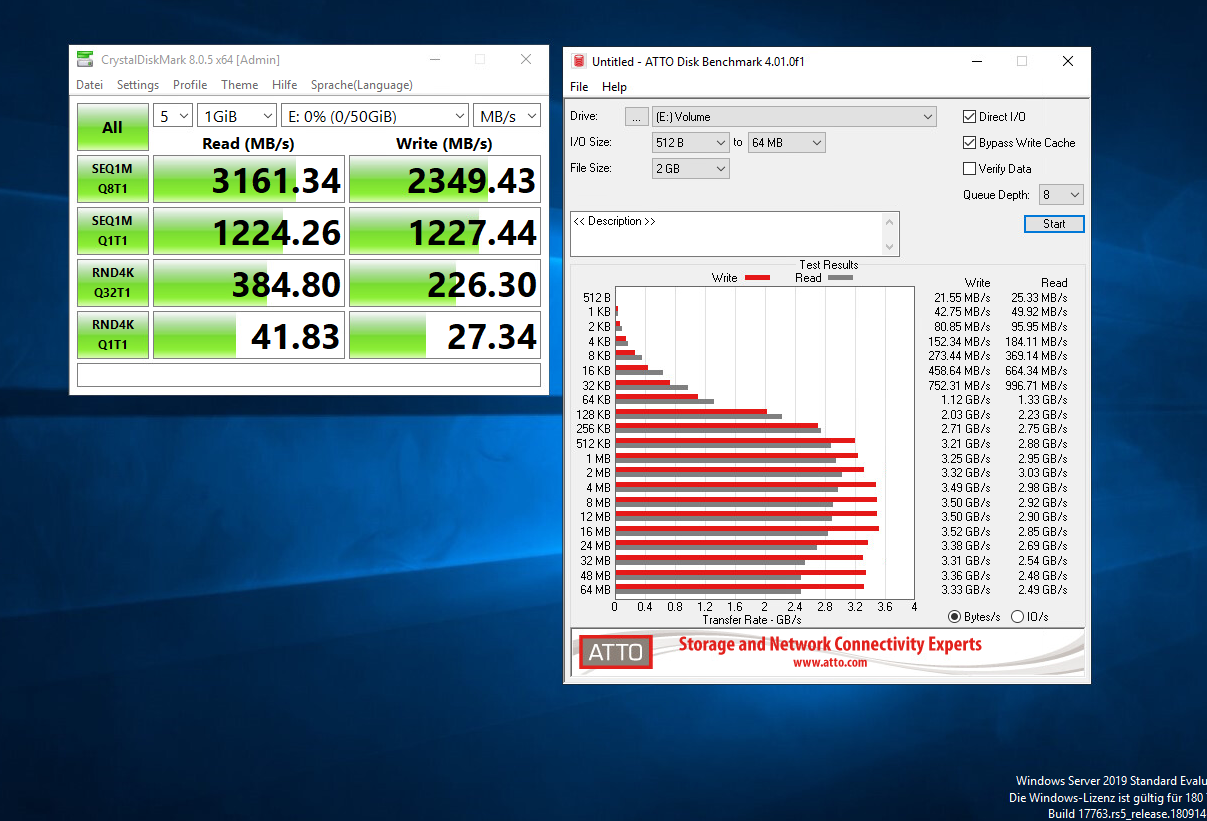Click the RND4K Q32T1 write value 226.30
Viewport: 1207px width, 821px height.
pyautogui.click(x=445, y=283)
